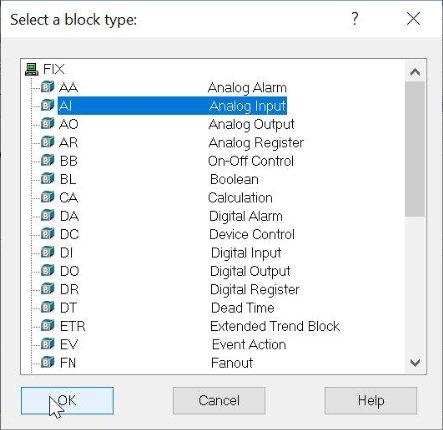Click the DC Device Control block icon
The height and width of the screenshot is (430, 443).
(47, 234)
